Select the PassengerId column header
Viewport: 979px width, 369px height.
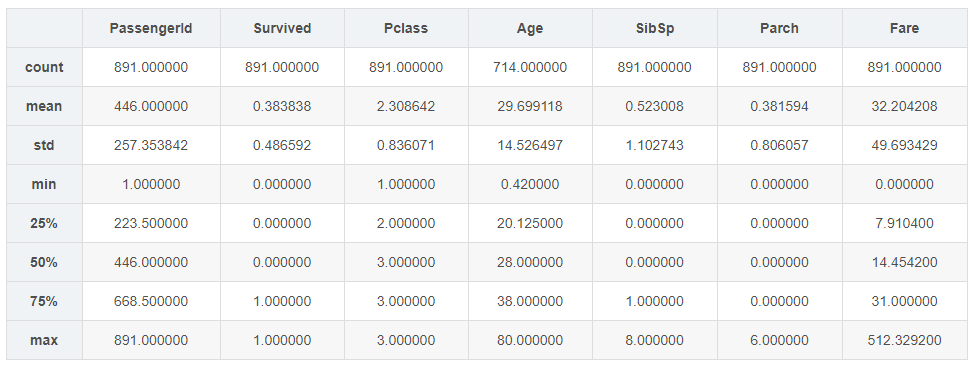tap(150, 28)
